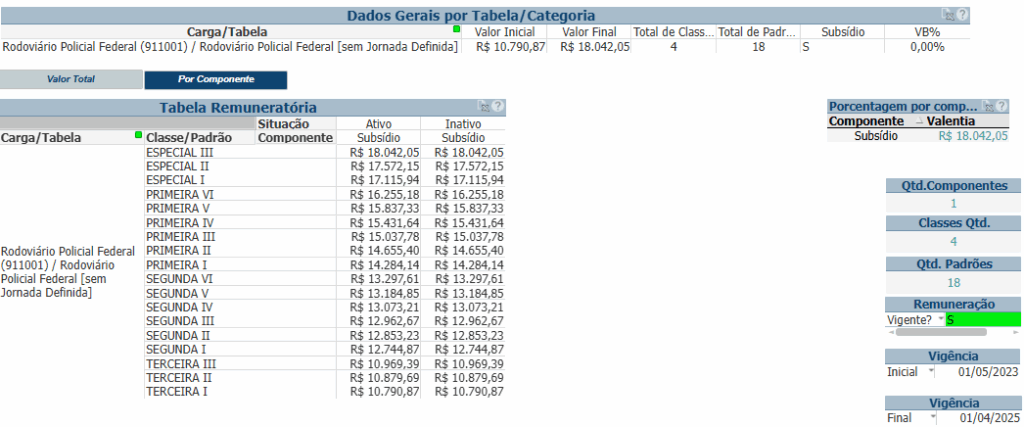
Task: Click the Total de Class... column header
Action: click(673, 31)
